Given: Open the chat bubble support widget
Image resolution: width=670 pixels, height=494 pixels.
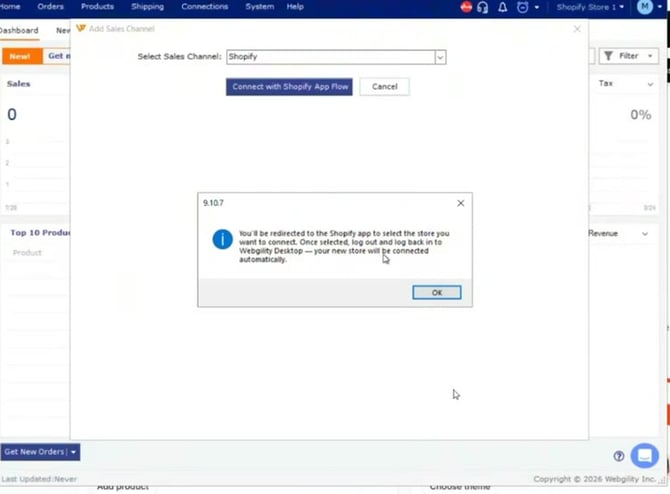Looking at the screenshot, I should coord(644,456).
